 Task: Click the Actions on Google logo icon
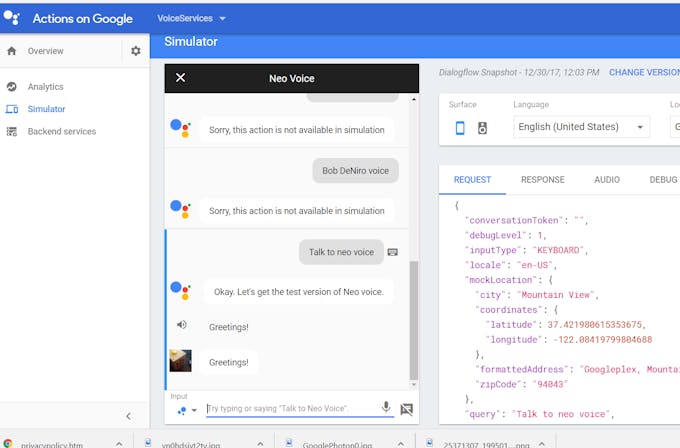click(x=11, y=18)
